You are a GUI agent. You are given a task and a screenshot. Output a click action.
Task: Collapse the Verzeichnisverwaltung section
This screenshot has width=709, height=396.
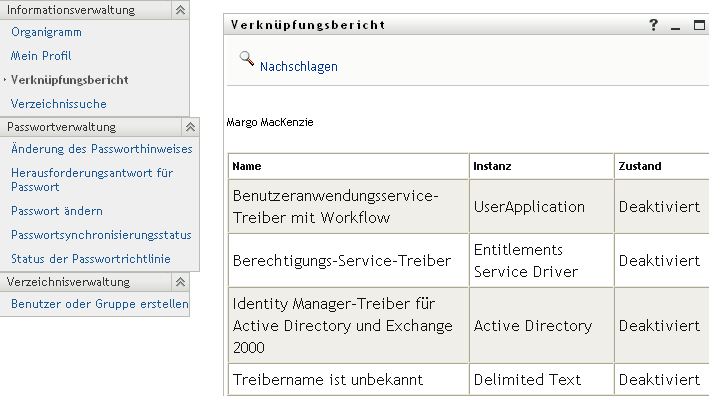coord(180,282)
